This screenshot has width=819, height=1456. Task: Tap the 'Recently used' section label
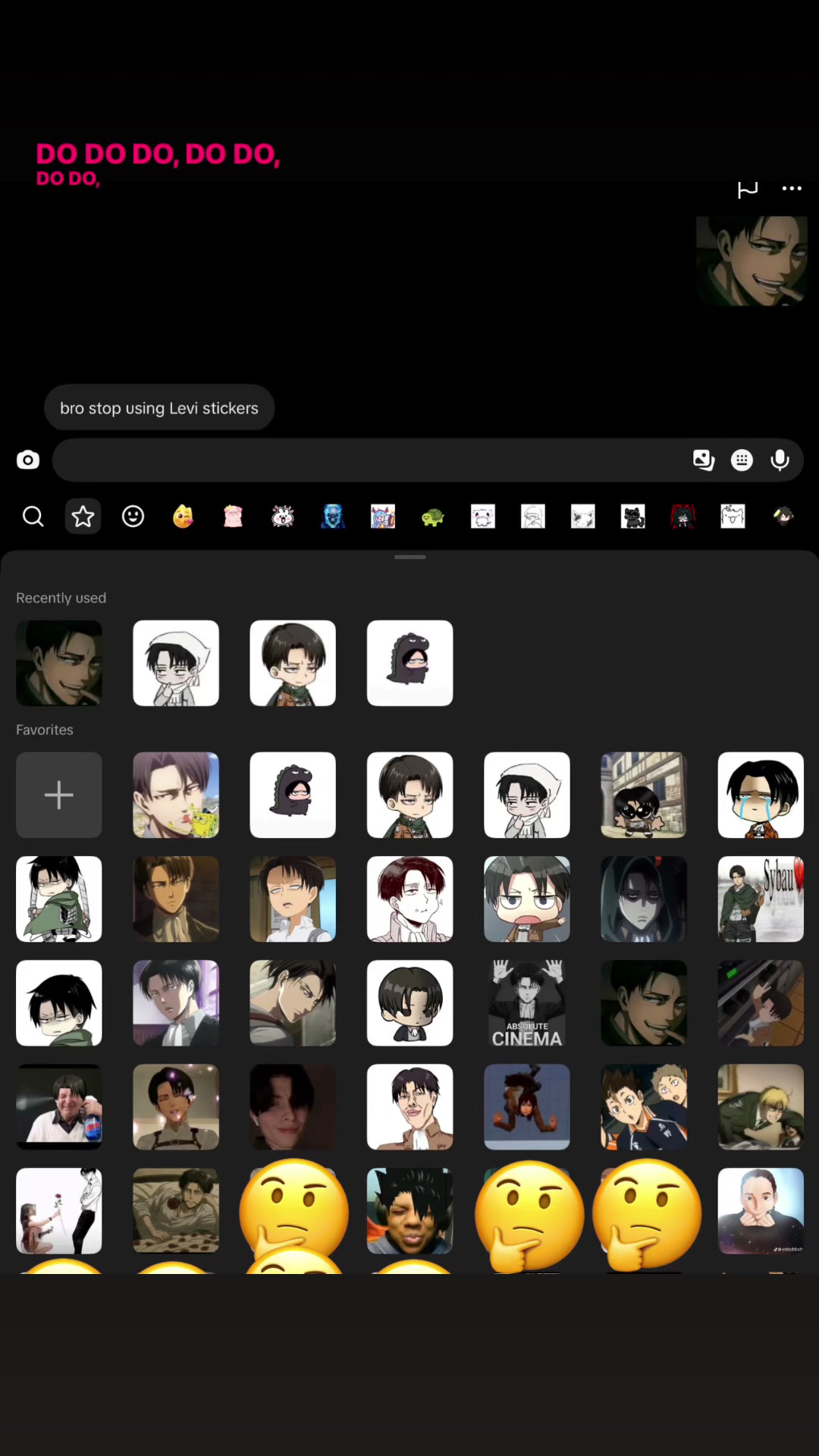pos(61,598)
